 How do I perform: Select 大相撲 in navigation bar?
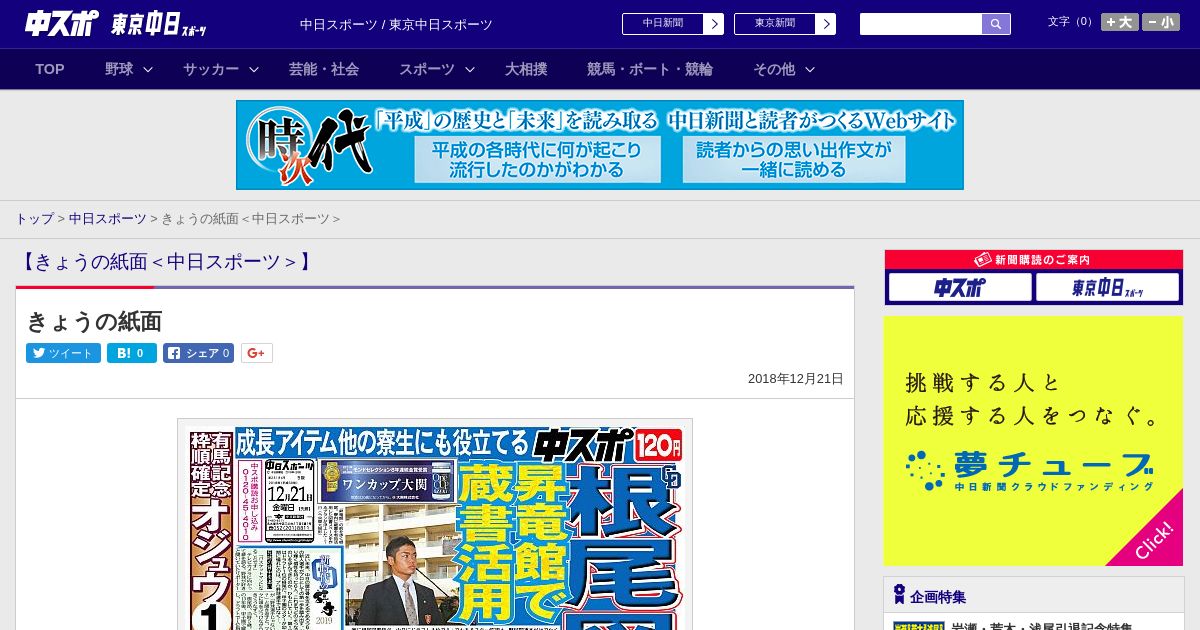click(x=526, y=69)
